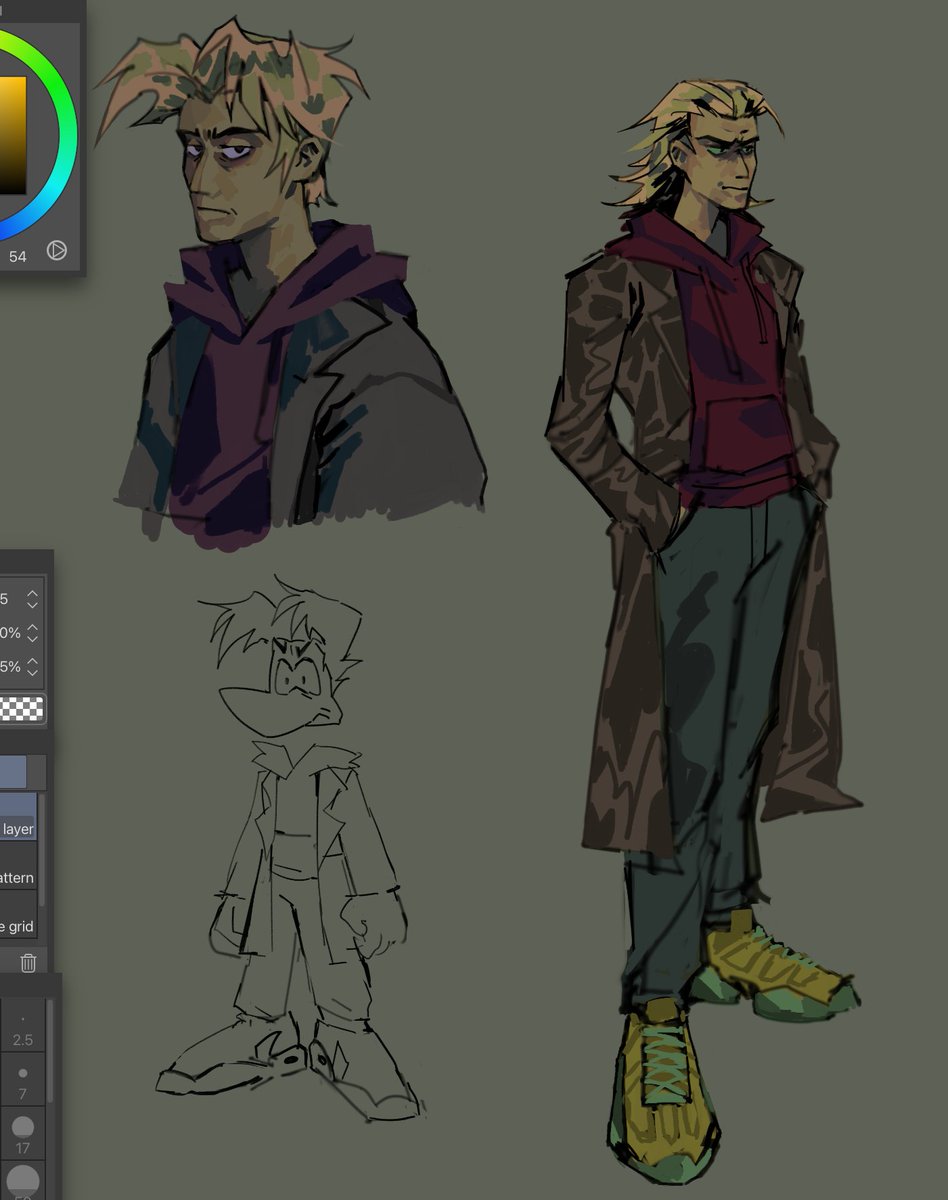Click the brush size panel scrollbar
Viewport: 948px width, 1200px height.
pos(51,1050)
